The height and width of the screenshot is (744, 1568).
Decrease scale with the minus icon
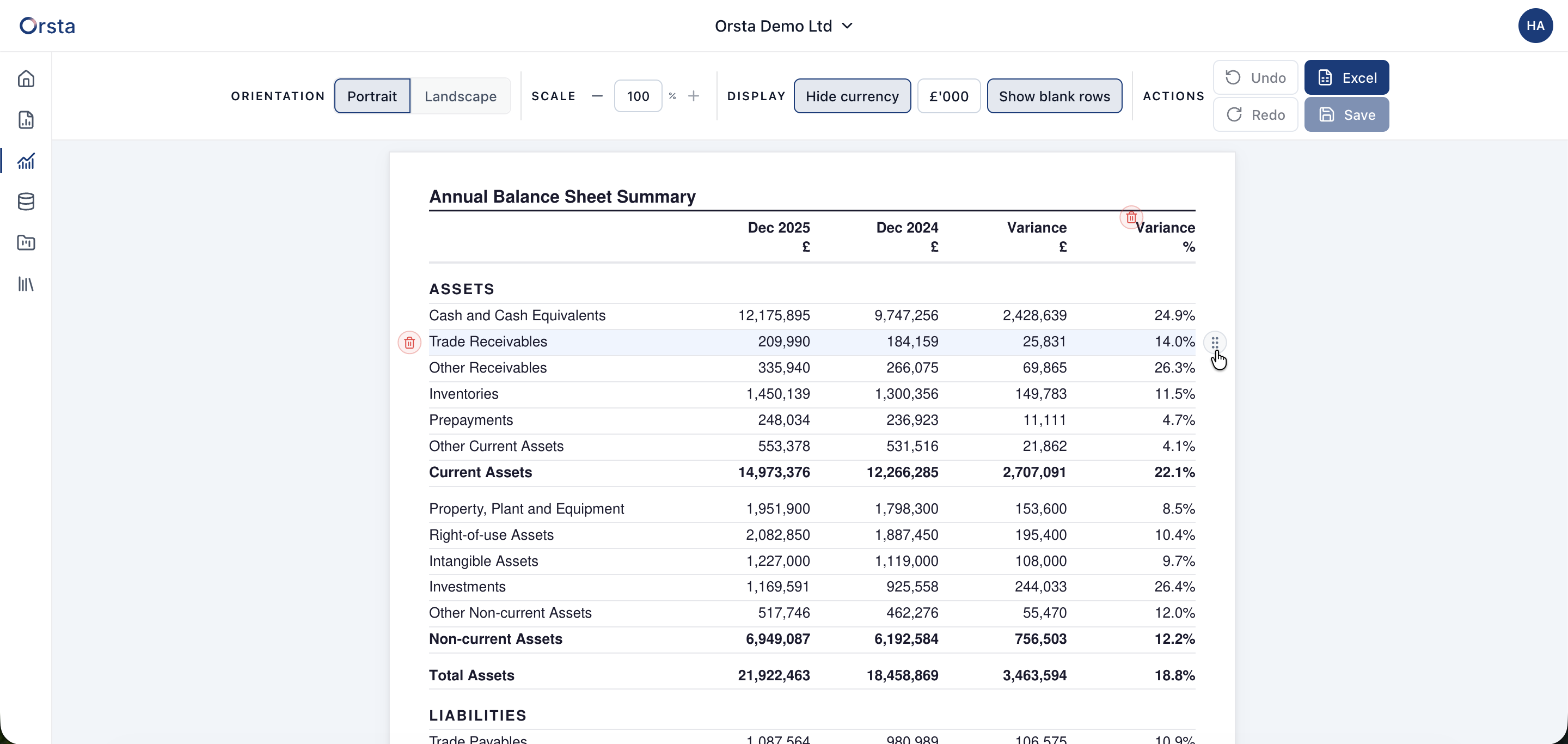coord(597,96)
